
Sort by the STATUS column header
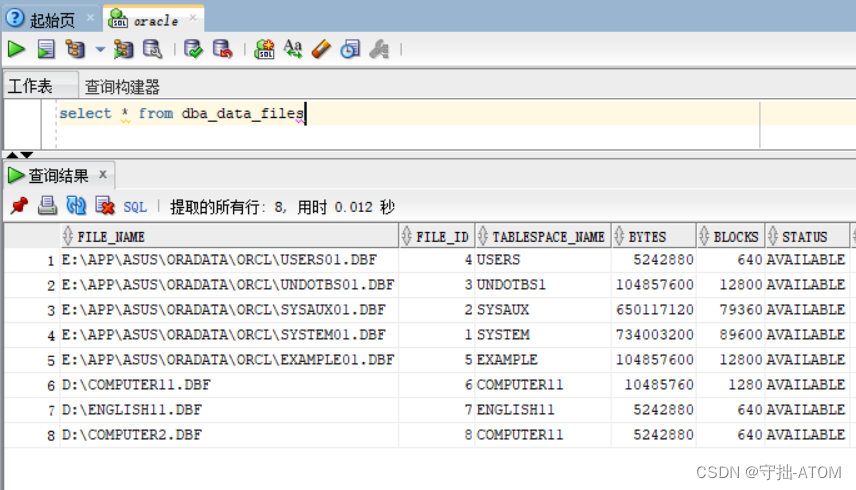tap(807, 236)
